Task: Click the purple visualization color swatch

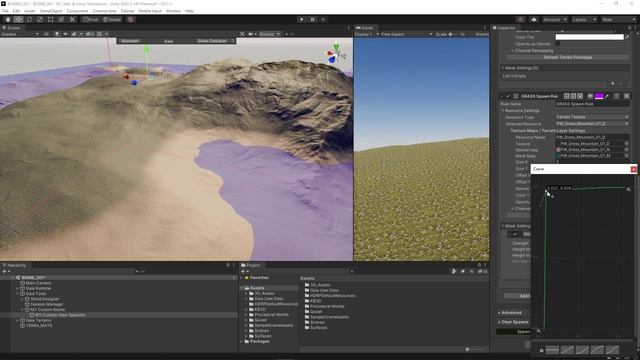Action: [599, 96]
